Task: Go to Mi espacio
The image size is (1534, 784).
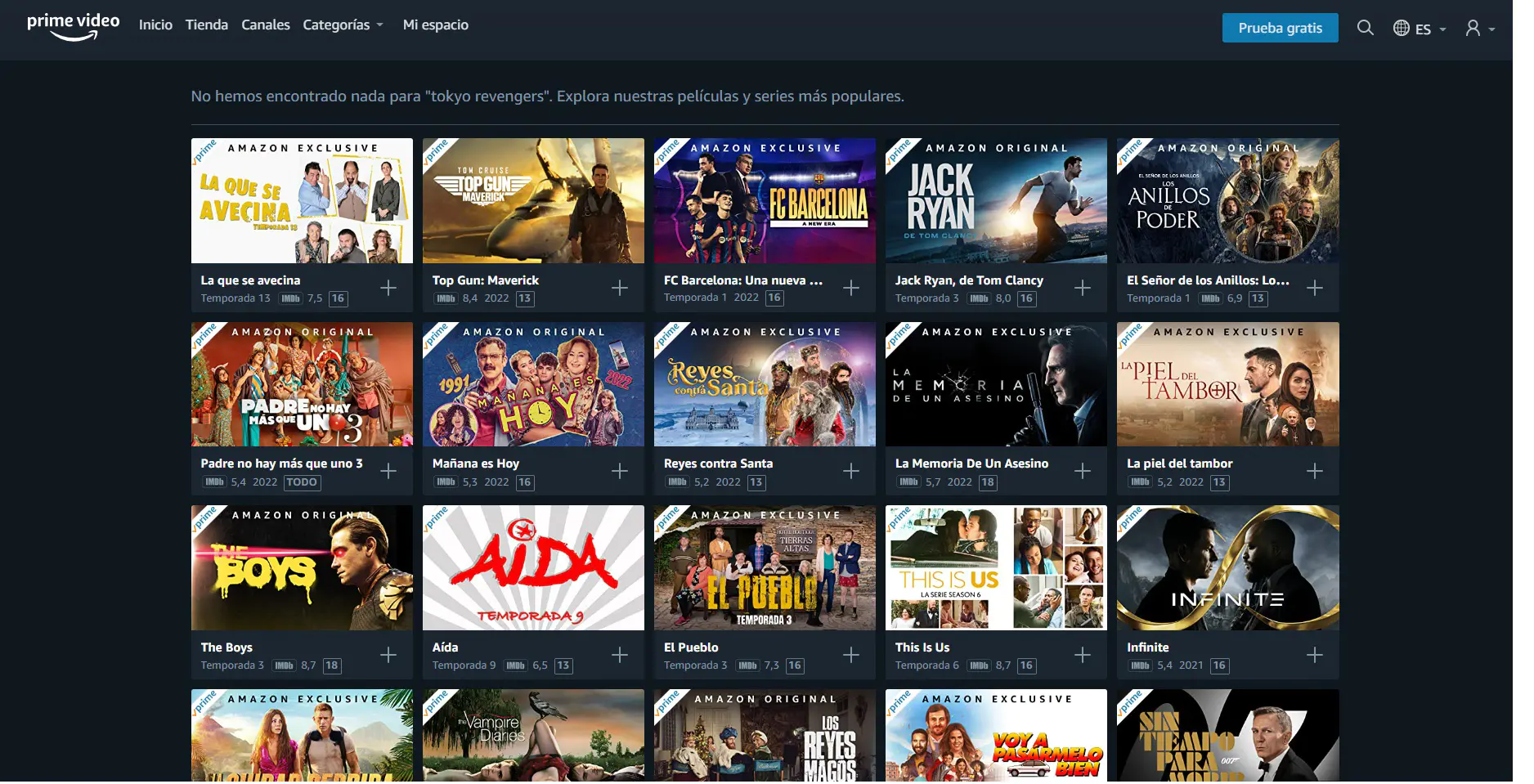Action: [x=436, y=25]
